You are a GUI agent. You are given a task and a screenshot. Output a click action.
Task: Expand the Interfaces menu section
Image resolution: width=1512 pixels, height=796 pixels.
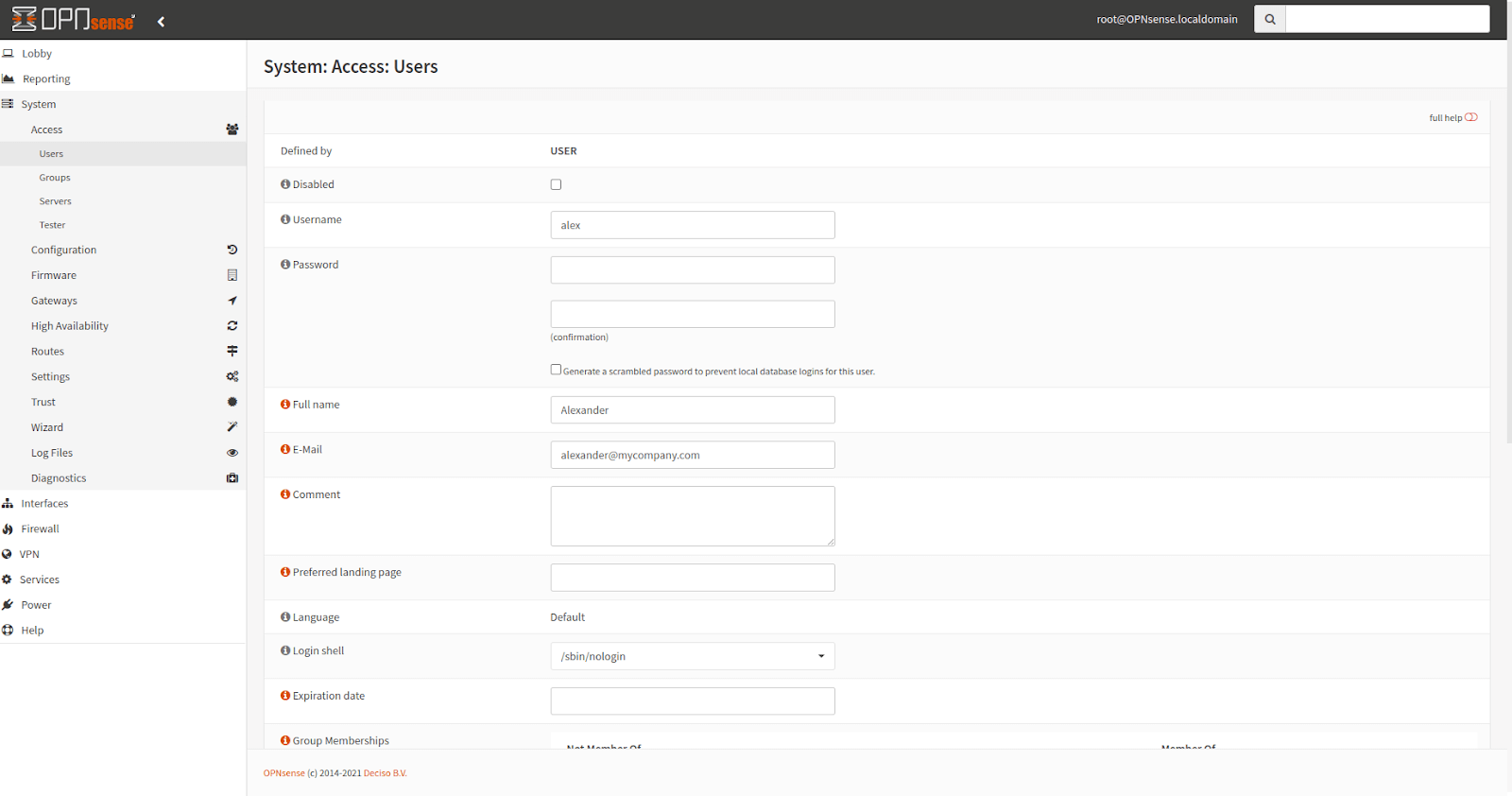pos(44,504)
